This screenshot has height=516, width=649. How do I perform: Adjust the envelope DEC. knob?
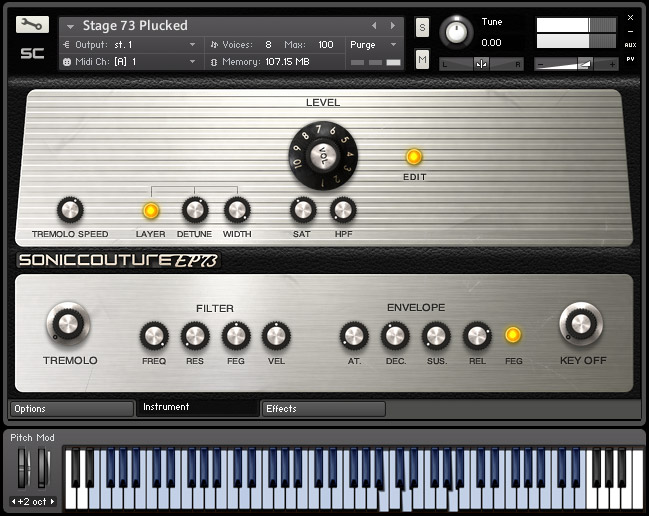pyautogui.click(x=395, y=336)
